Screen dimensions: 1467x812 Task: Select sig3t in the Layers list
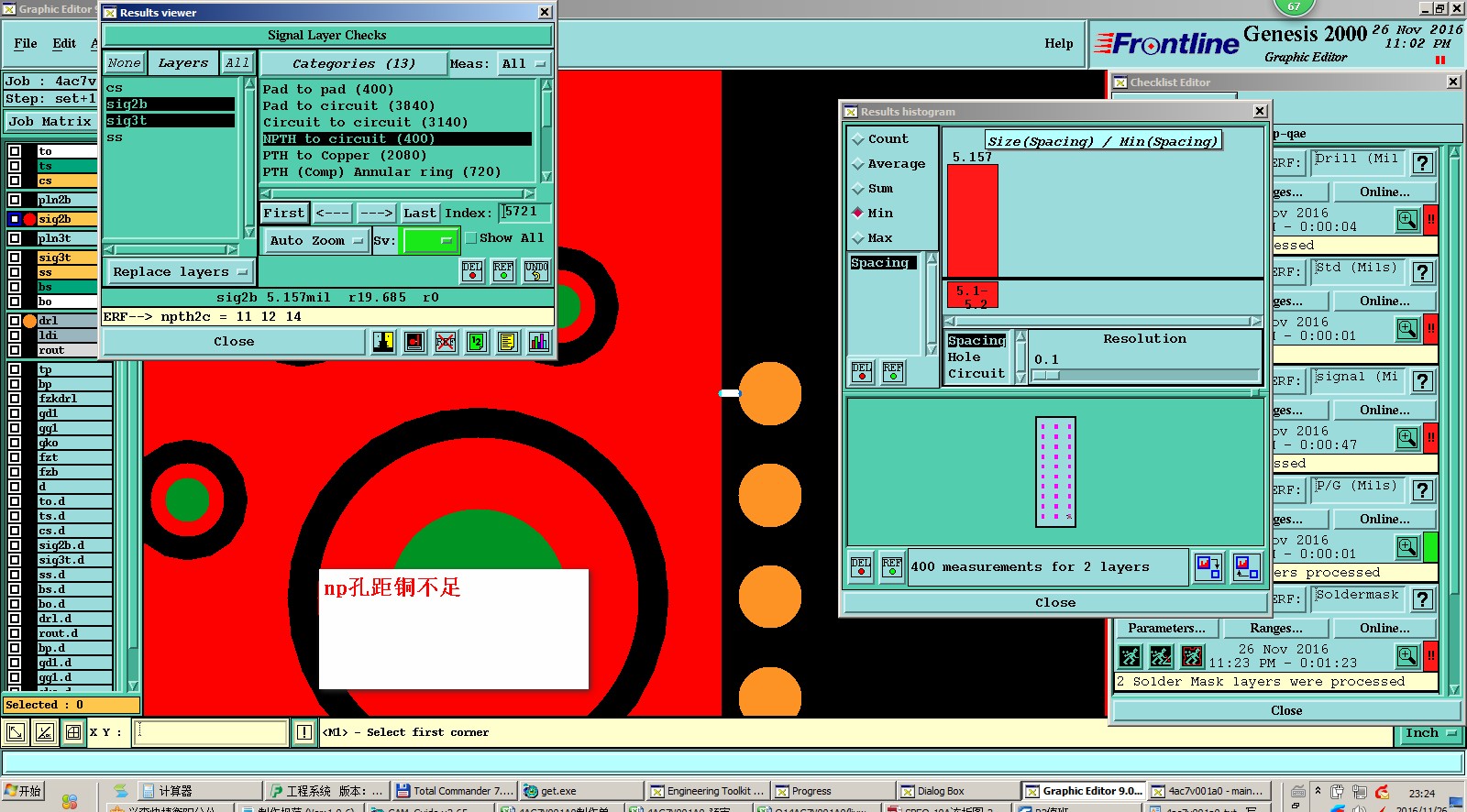click(171, 121)
